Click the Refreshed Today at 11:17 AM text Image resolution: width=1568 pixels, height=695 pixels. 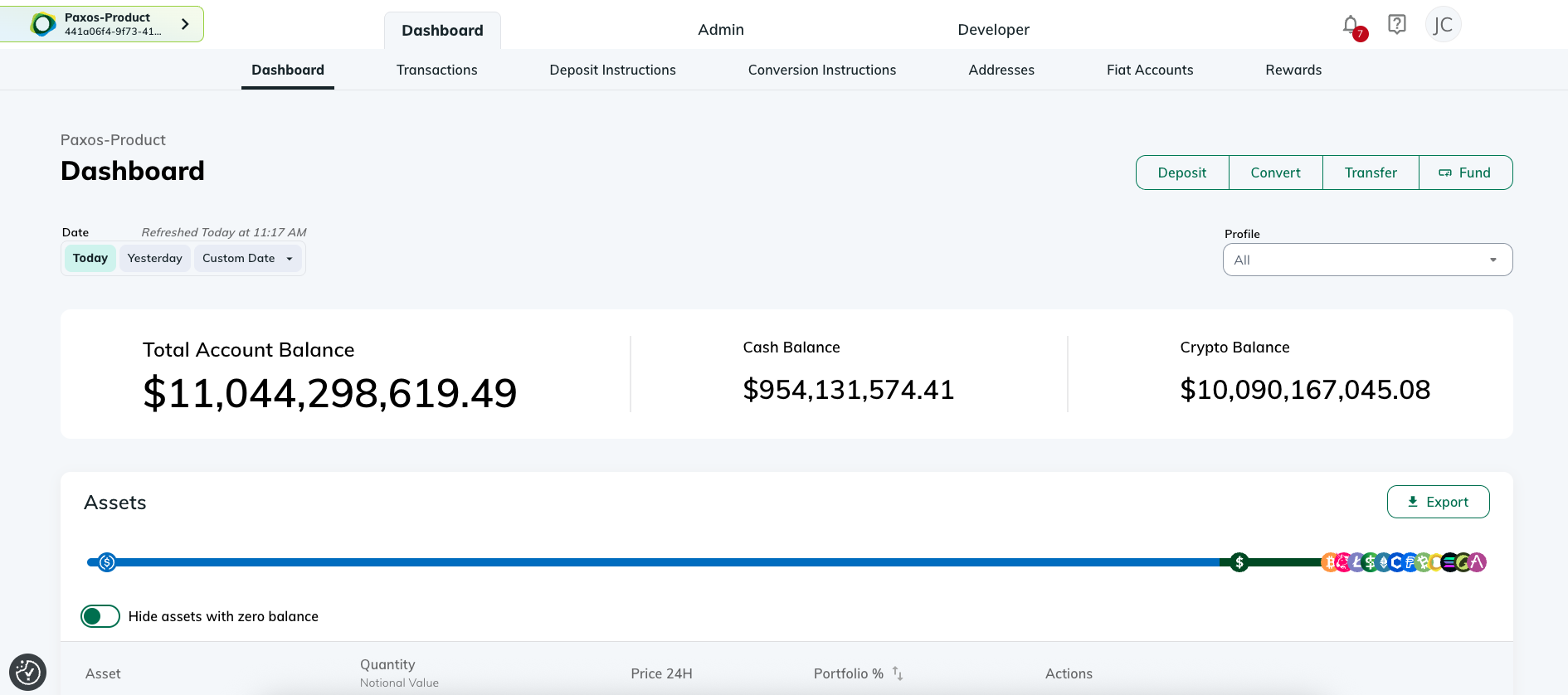point(224,232)
